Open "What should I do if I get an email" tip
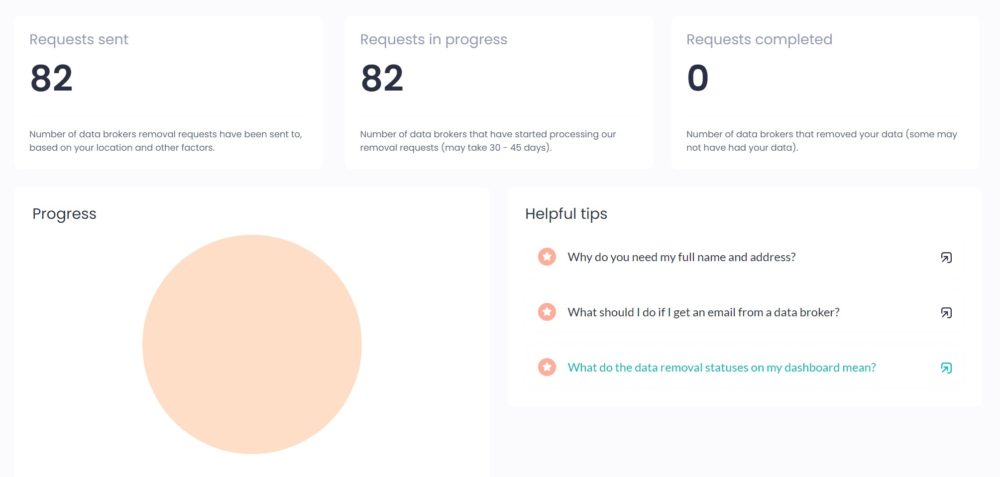The image size is (1000, 477). click(703, 312)
